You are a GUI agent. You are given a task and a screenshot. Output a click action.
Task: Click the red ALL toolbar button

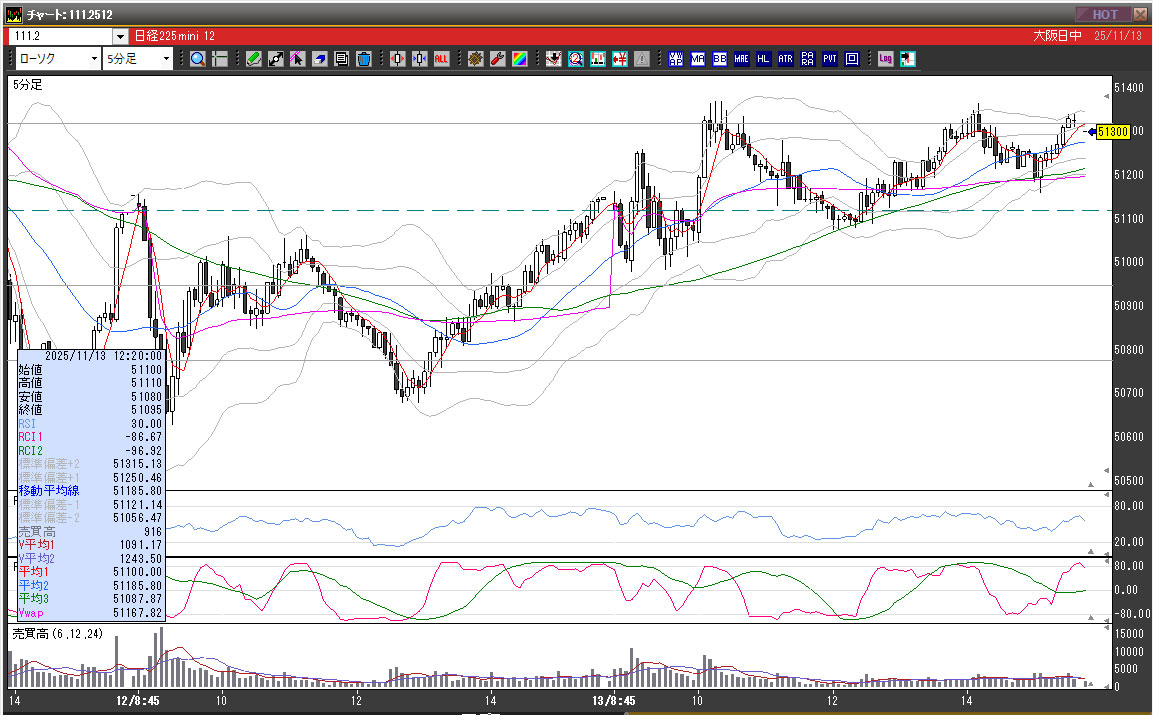(x=441, y=59)
